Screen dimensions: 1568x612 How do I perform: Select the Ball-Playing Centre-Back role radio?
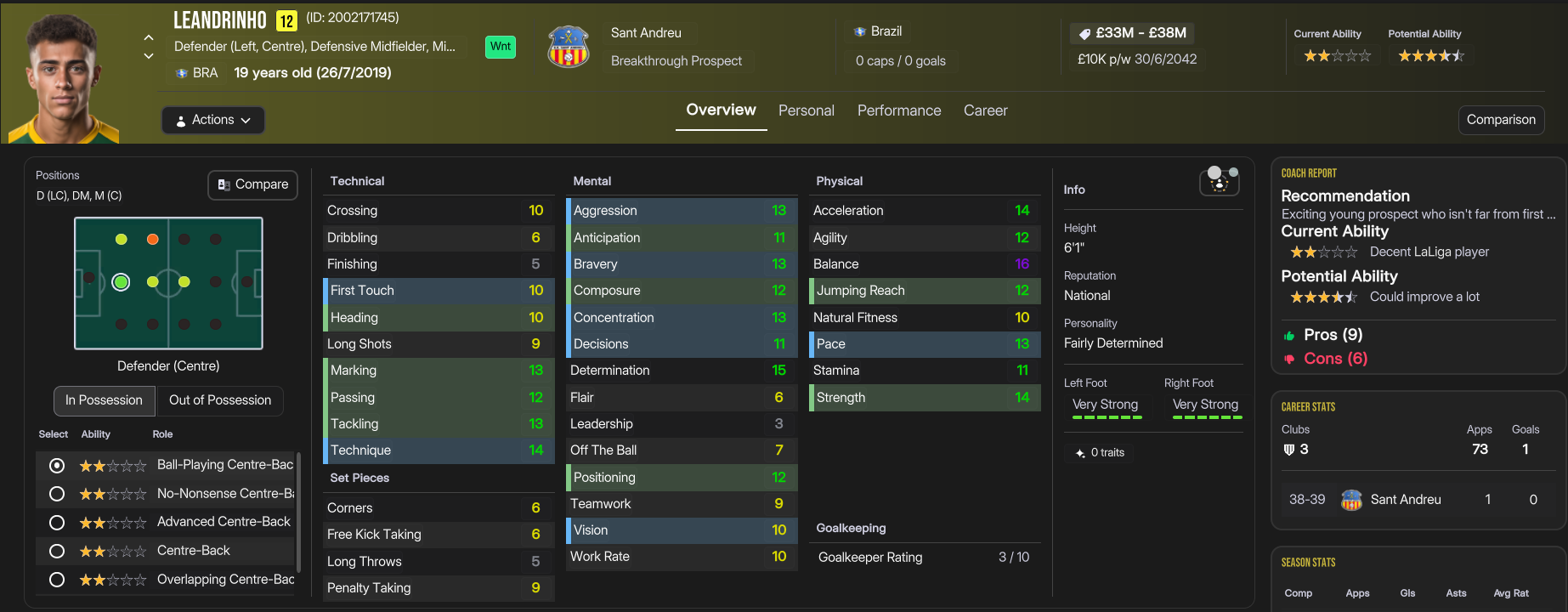[x=57, y=465]
